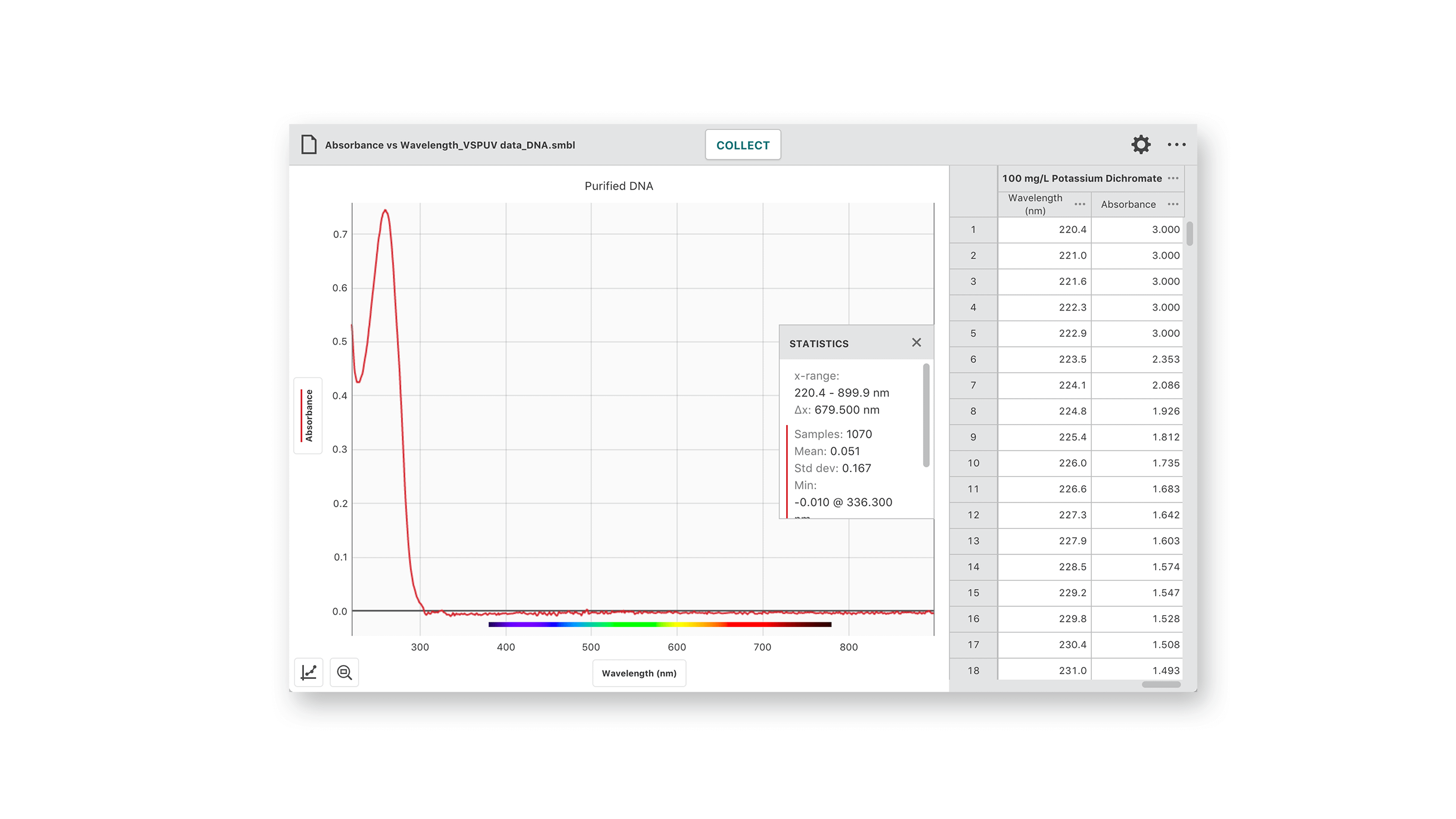Expand options for the 100 mg/L Potassium Dichromate header
Screen dimensions: 1456x819
pyautogui.click(x=1174, y=178)
